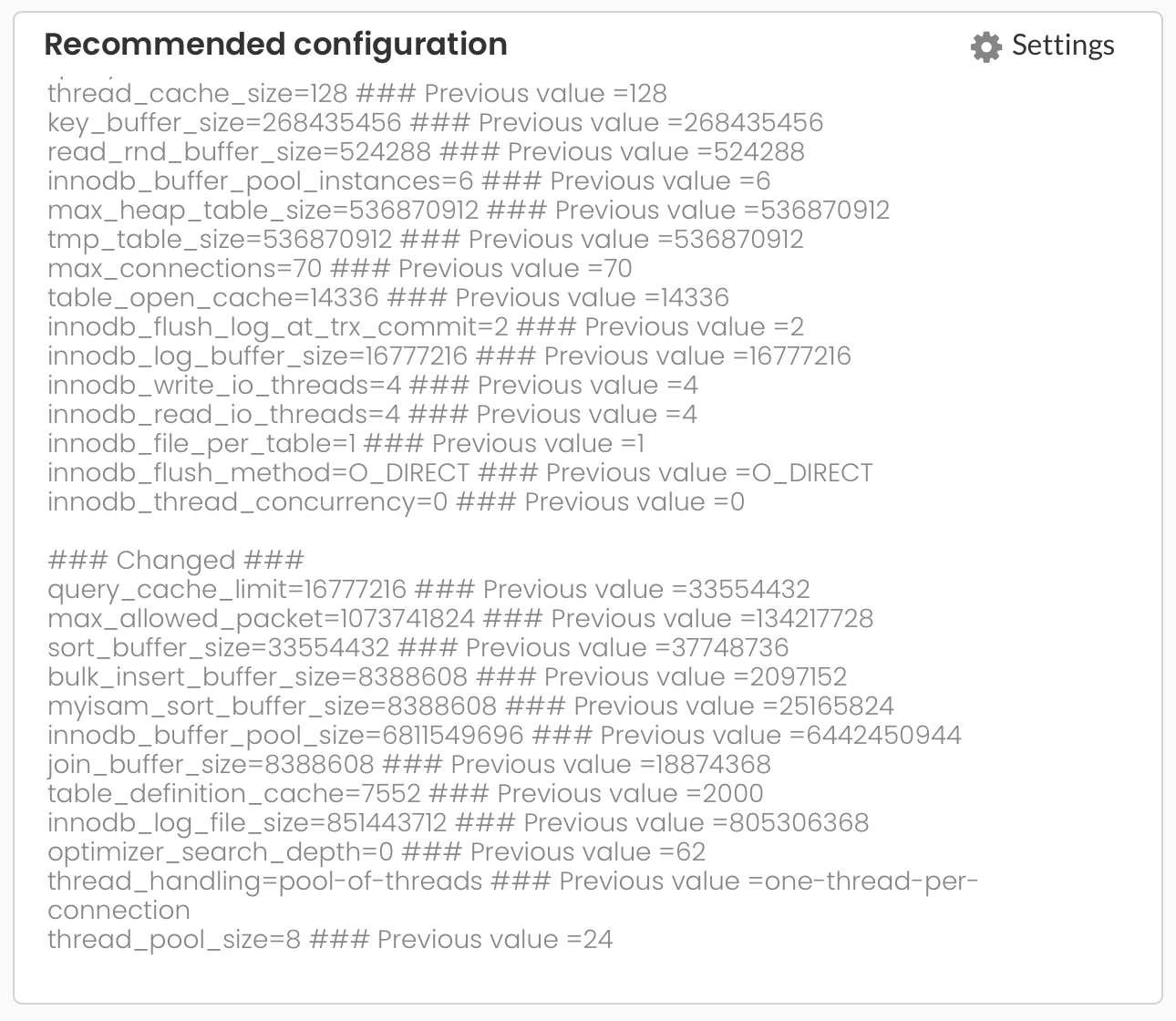Open the Settings link text

(1063, 46)
